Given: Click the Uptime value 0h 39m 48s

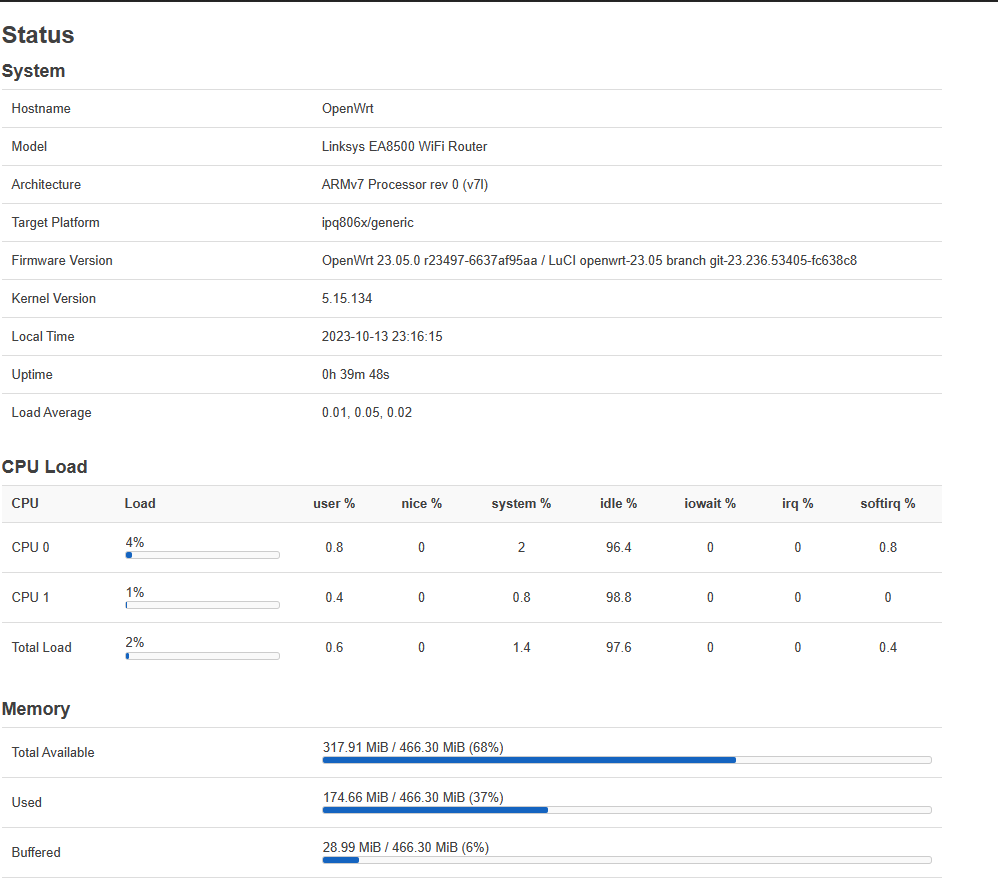Looking at the screenshot, I should pos(355,374).
